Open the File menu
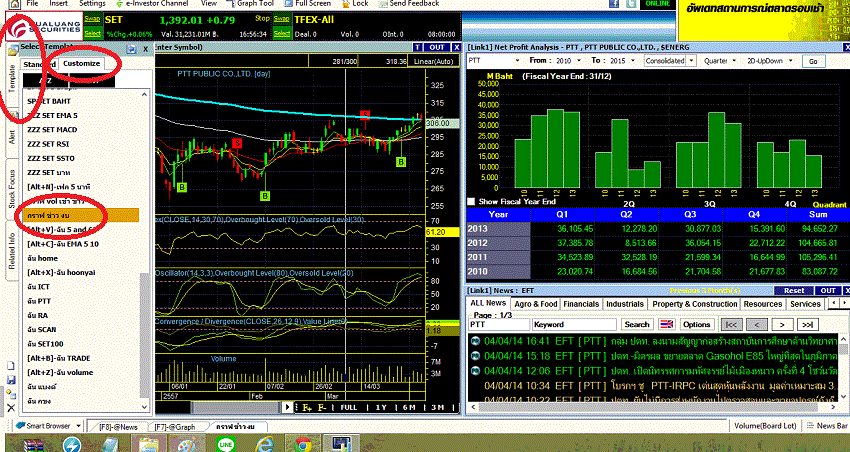This screenshot has width=850, height=452. coord(32,3)
